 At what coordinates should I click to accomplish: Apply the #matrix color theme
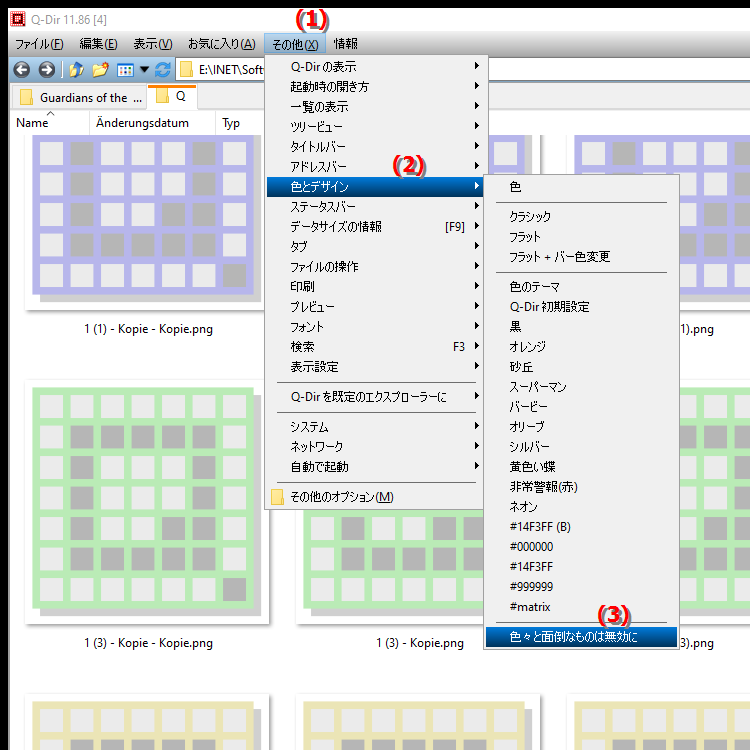click(581, 607)
